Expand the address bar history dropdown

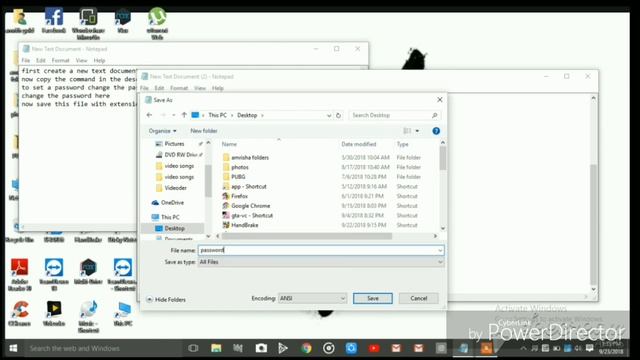coord(329,116)
